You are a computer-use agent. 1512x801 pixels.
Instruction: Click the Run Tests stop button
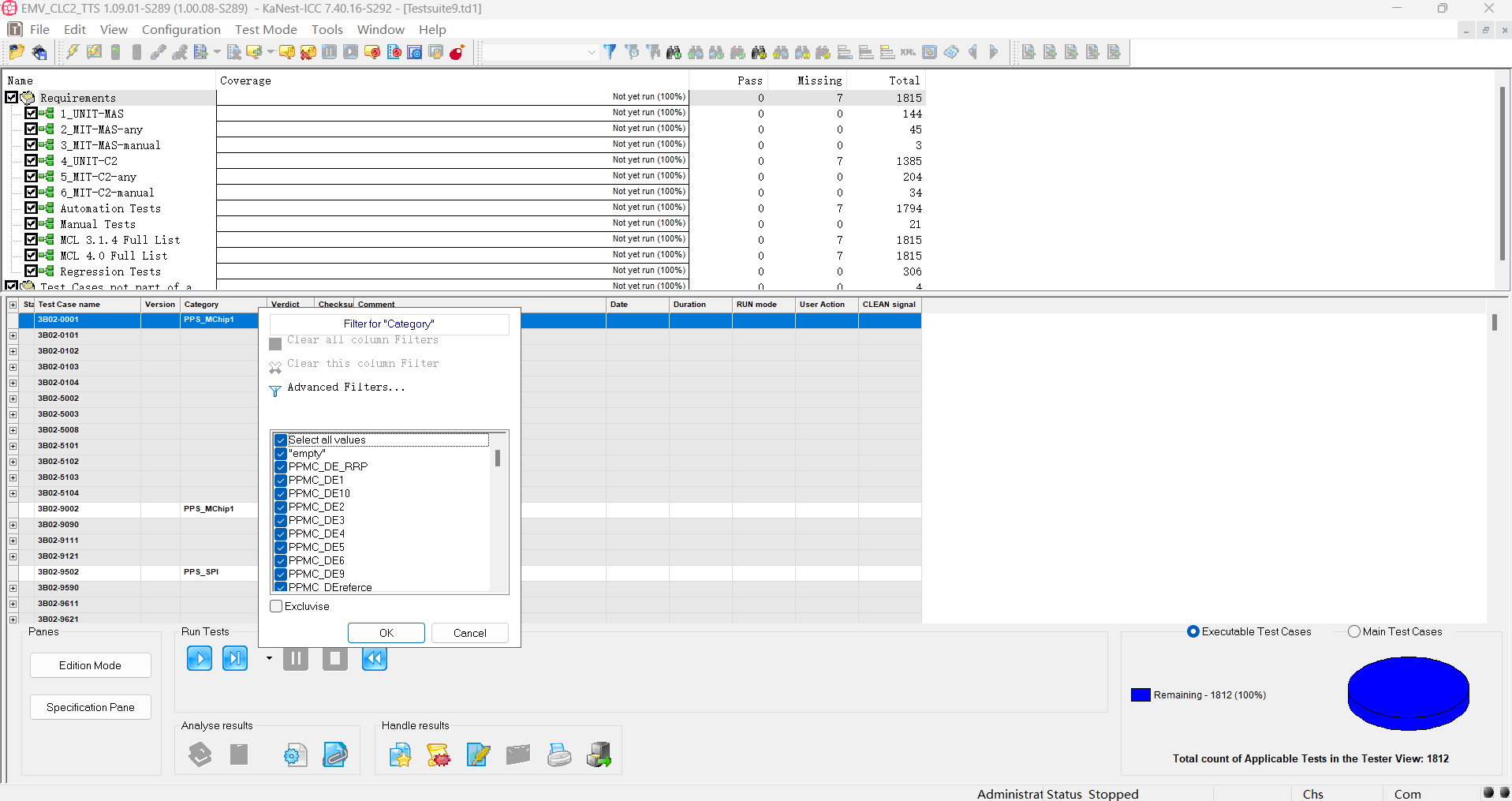[x=335, y=658]
